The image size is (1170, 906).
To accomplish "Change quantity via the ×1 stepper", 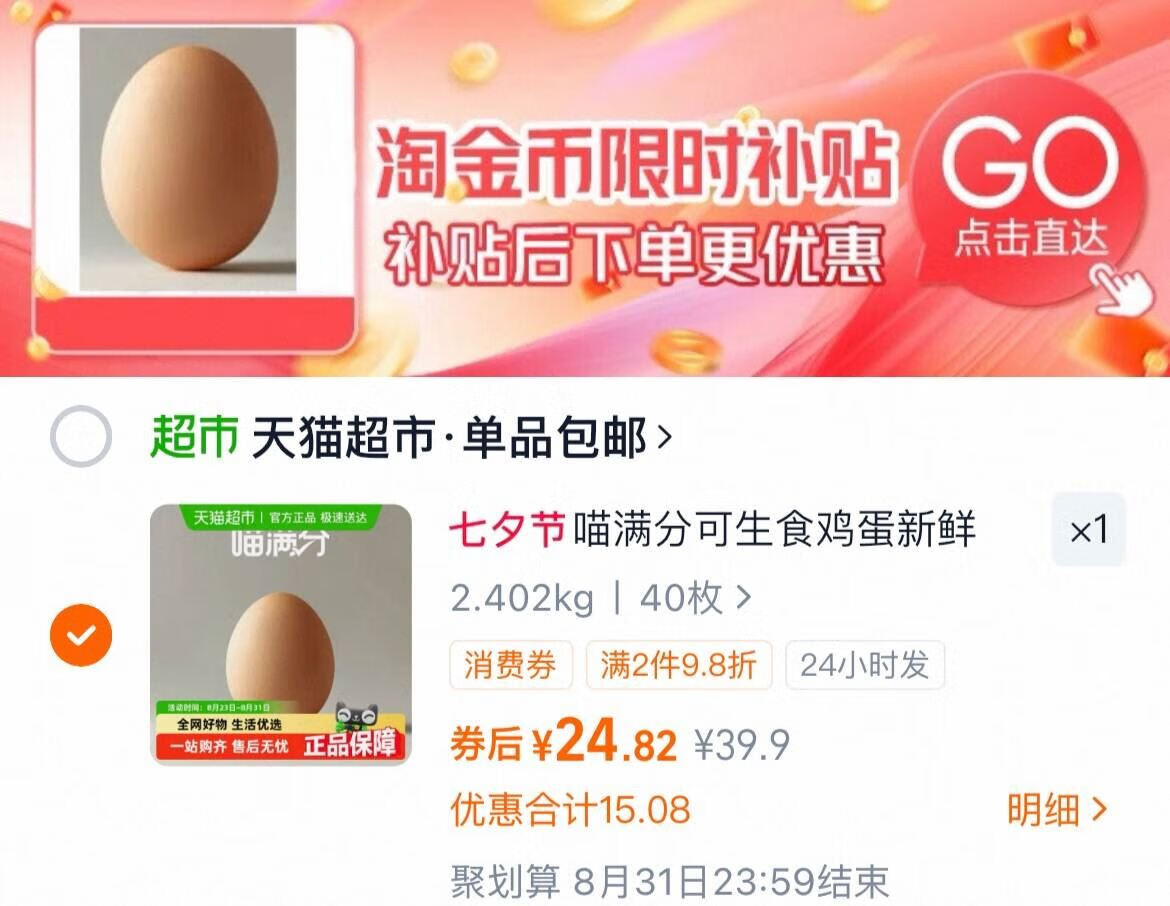I will (x=1089, y=531).
